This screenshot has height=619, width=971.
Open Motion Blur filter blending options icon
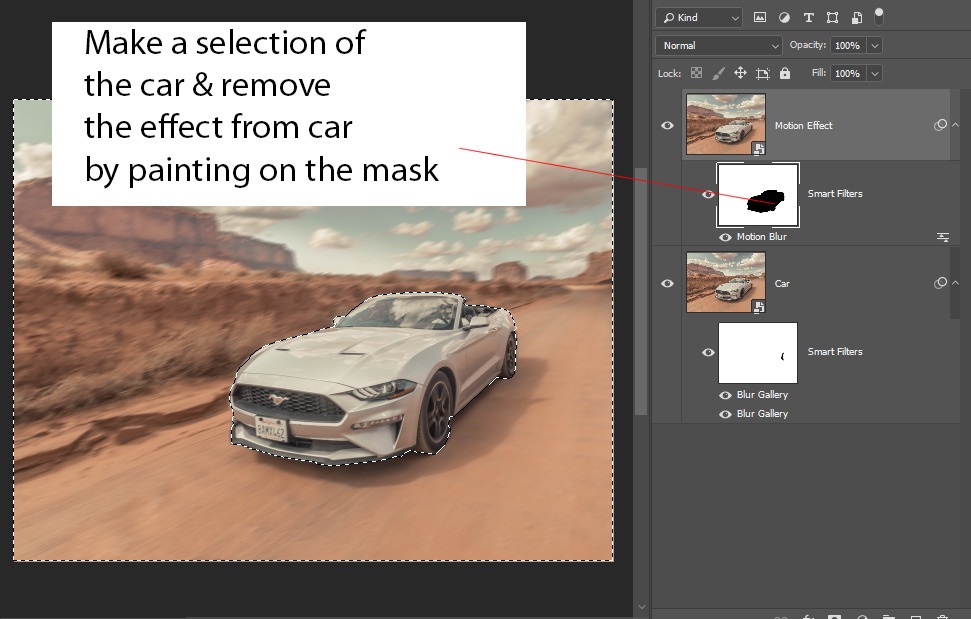(x=942, y=237)
